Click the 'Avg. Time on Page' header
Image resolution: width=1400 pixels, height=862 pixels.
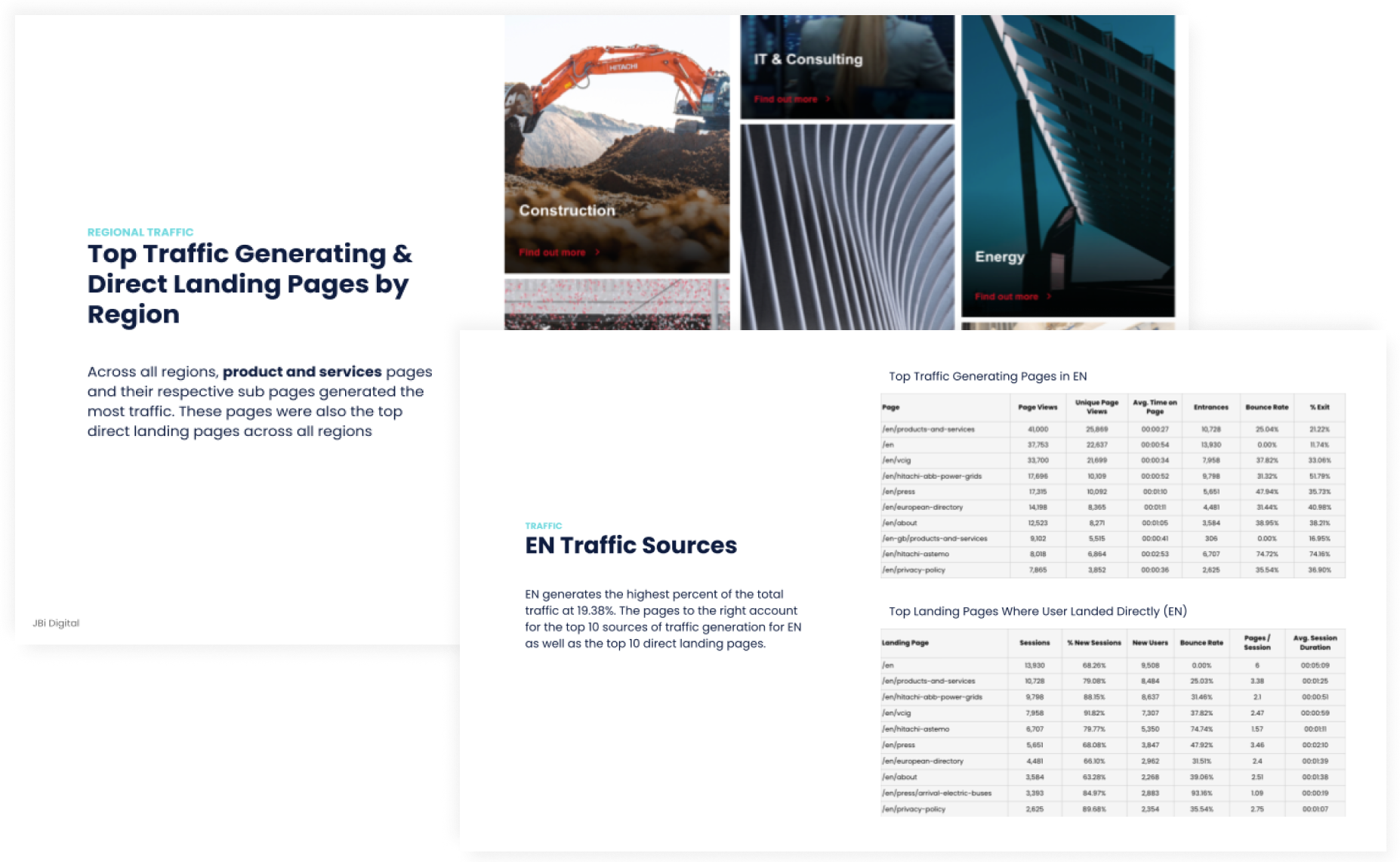(x=1155, y=407)
